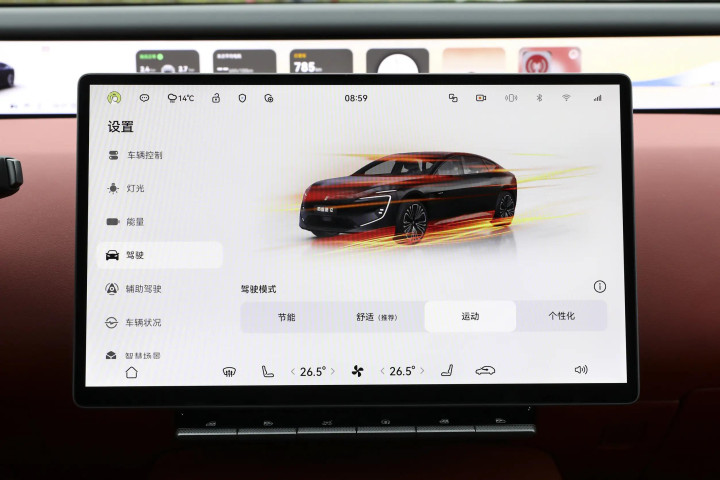Select the 节能 drive mode
Viewport: 720px width, 480px height.
[287, 317]
